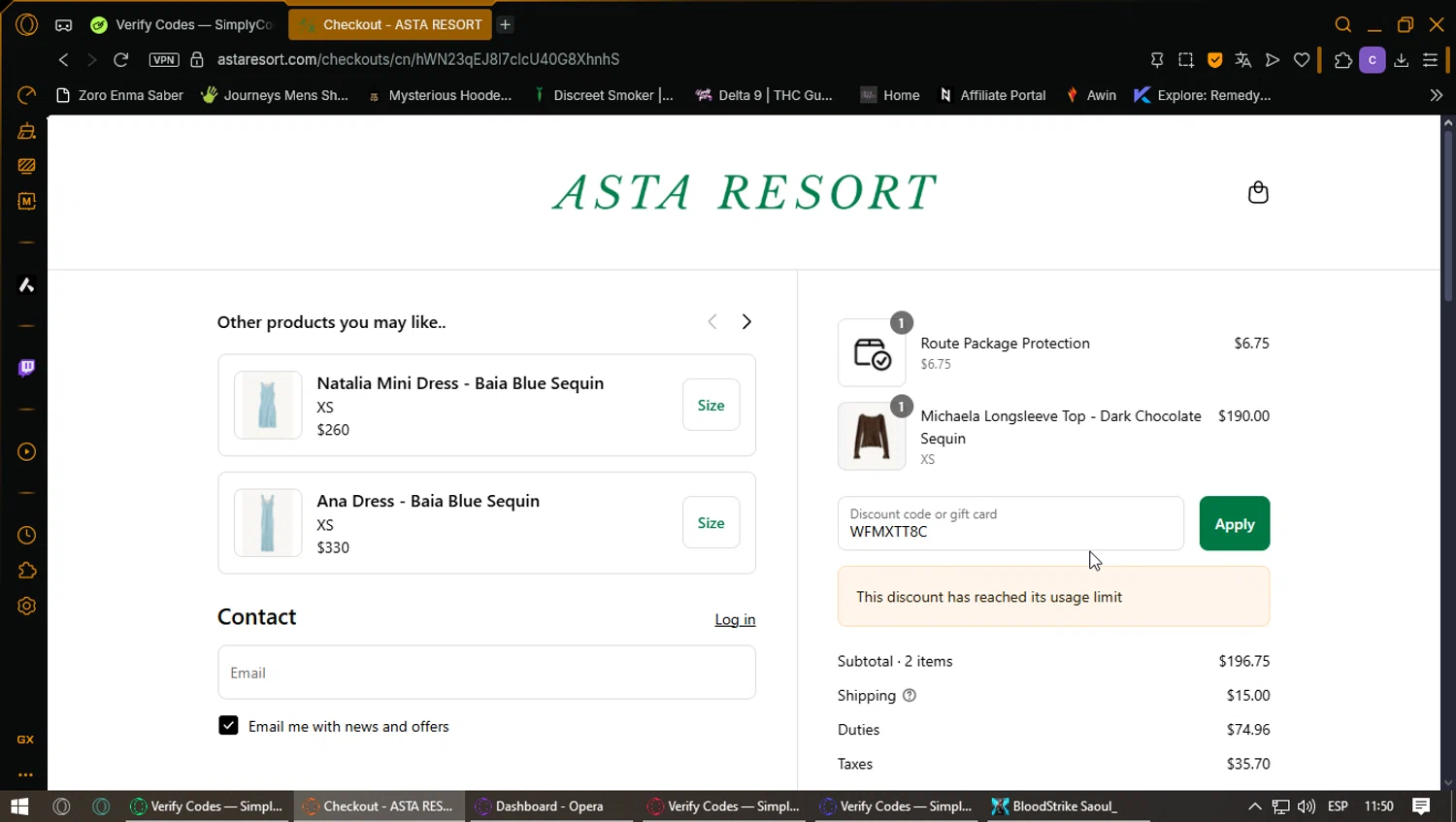Open extensions cube icon in sidebar
The height and width of the screenshot is (822, 1456).
26,571
